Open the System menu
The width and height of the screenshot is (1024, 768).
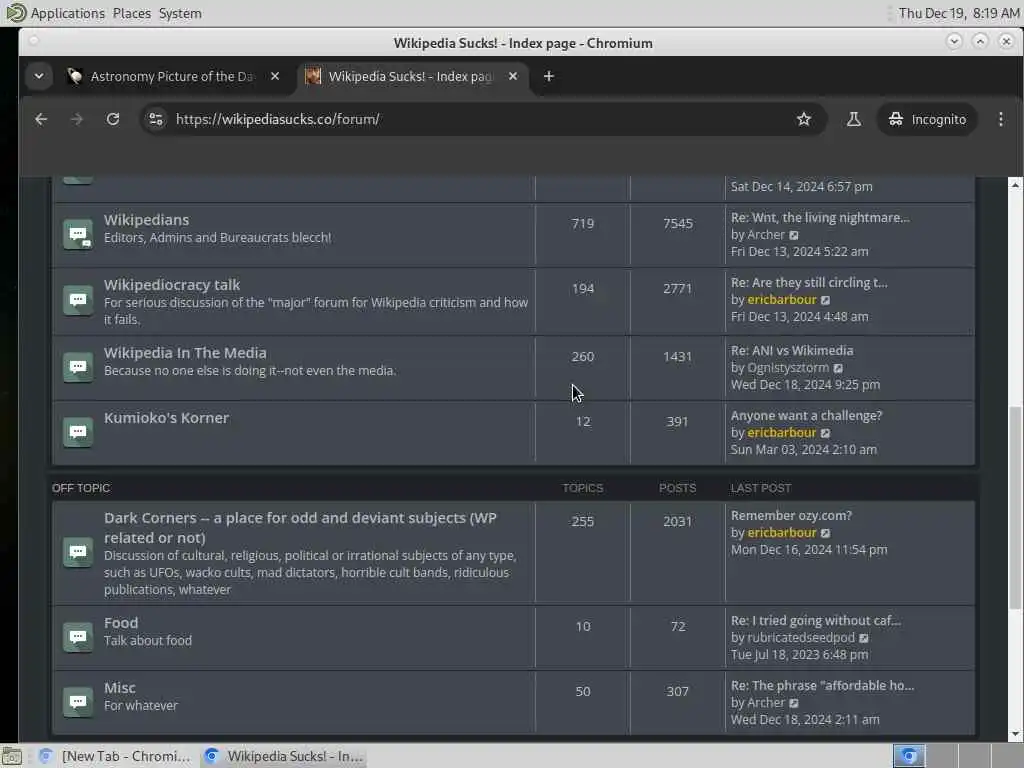tap(180, 13)
